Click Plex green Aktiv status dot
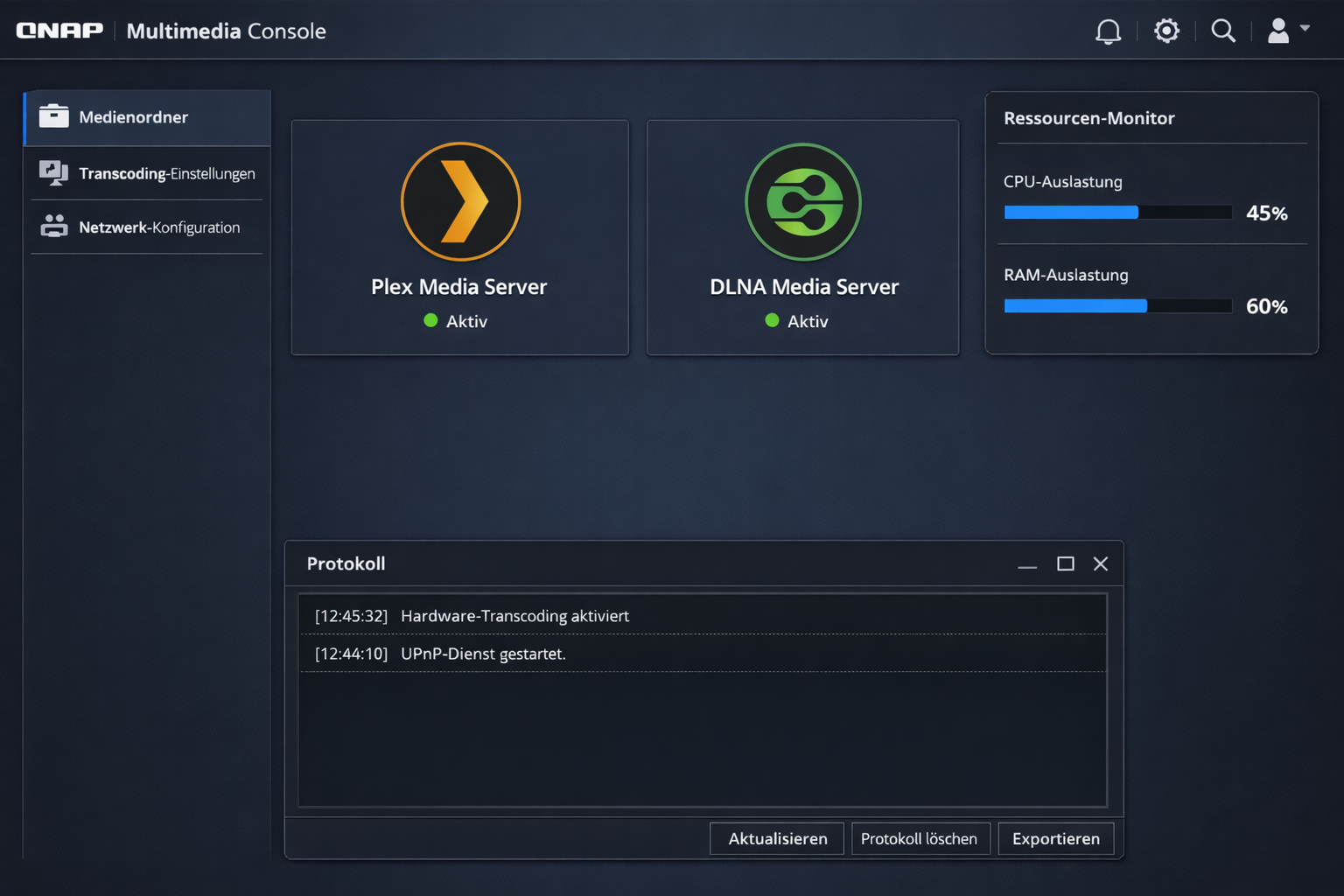This screenshot has width=1344, height=896. click(430, 320)
